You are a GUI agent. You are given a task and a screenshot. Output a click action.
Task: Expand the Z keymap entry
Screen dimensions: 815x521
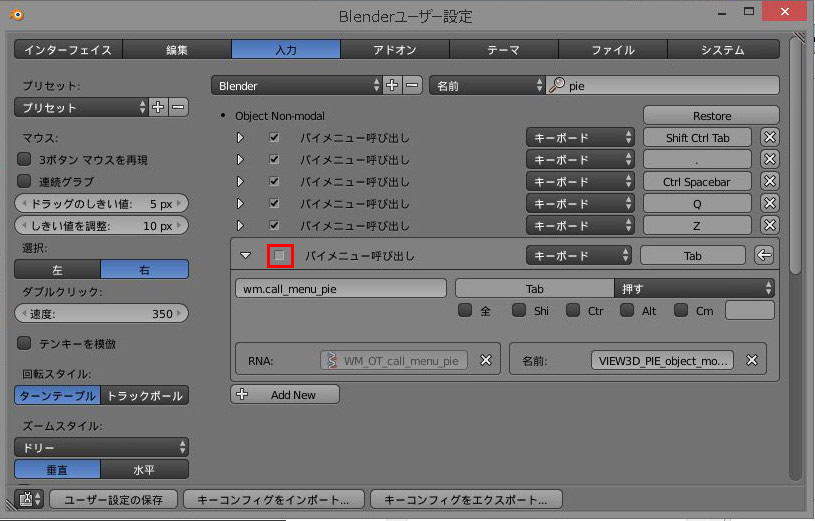coord(240,225)
